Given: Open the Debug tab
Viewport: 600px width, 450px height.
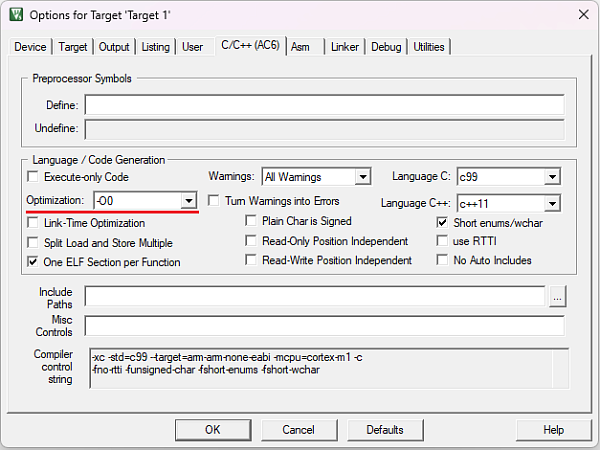Looking at the screenshot, I should (386, 47).
